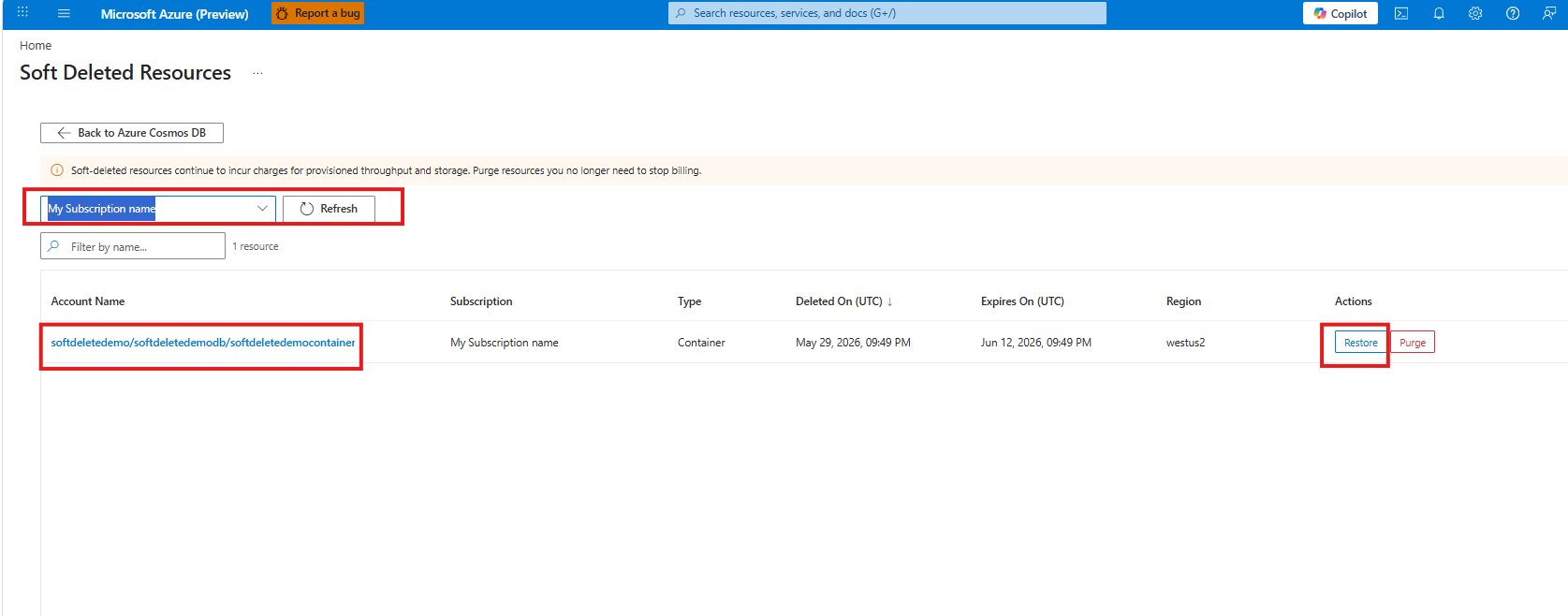Open the ellipsis next to Soft Deleted Resources
Screen dimensions: 1568x616
coord(257,73)
